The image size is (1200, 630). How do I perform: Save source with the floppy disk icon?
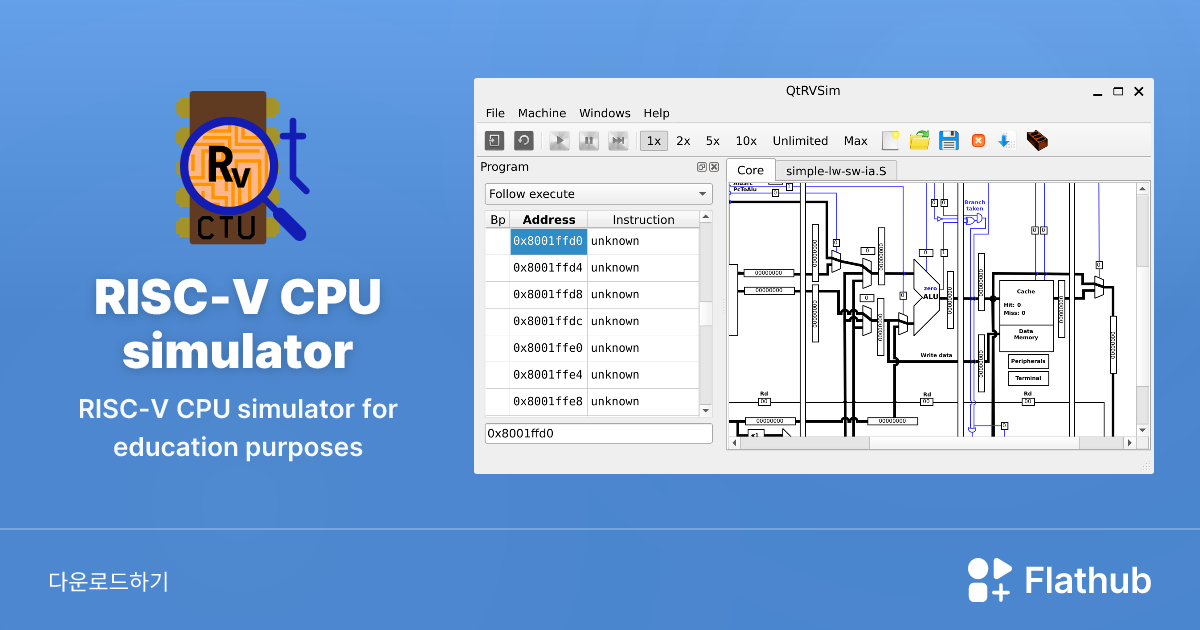[x=948, y=141]
